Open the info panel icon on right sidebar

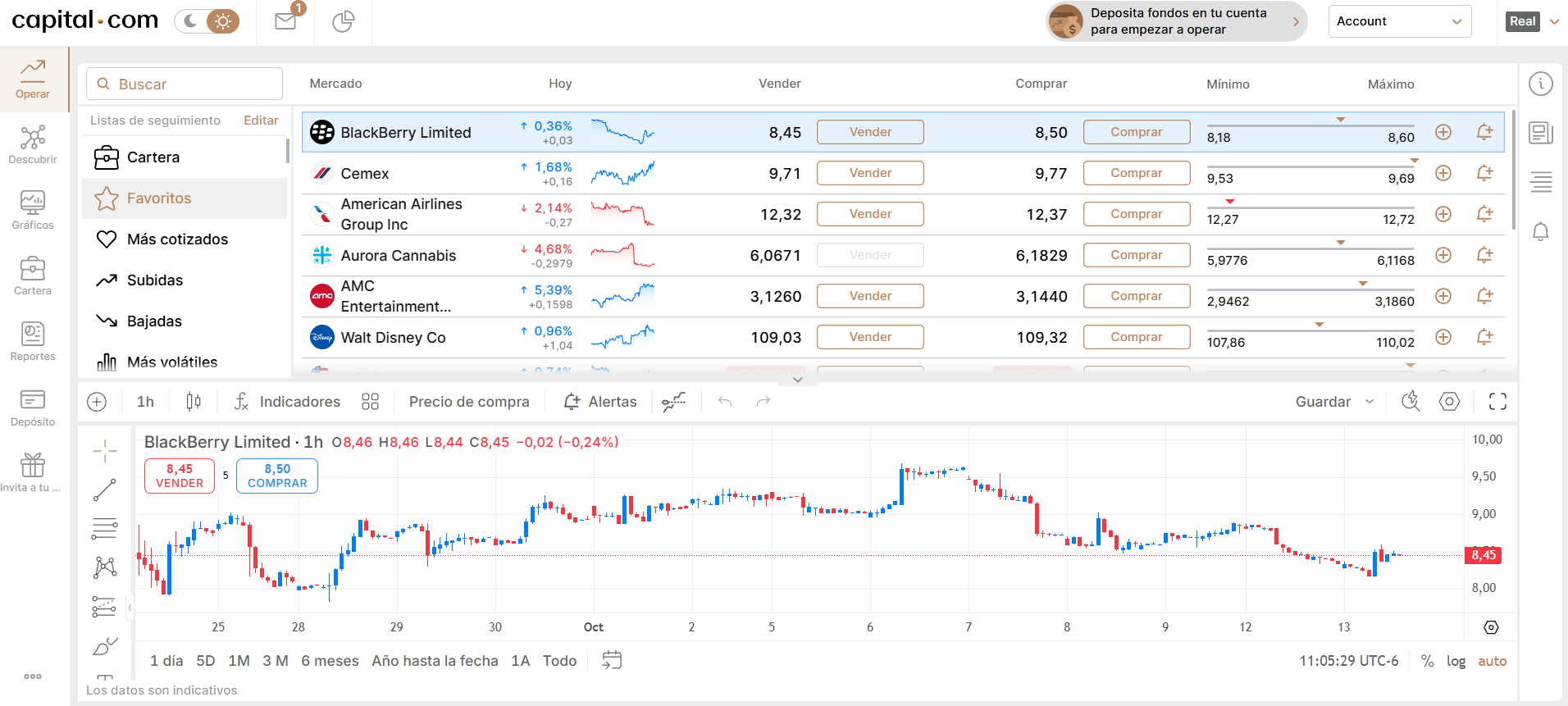[x=1541, y=84]
